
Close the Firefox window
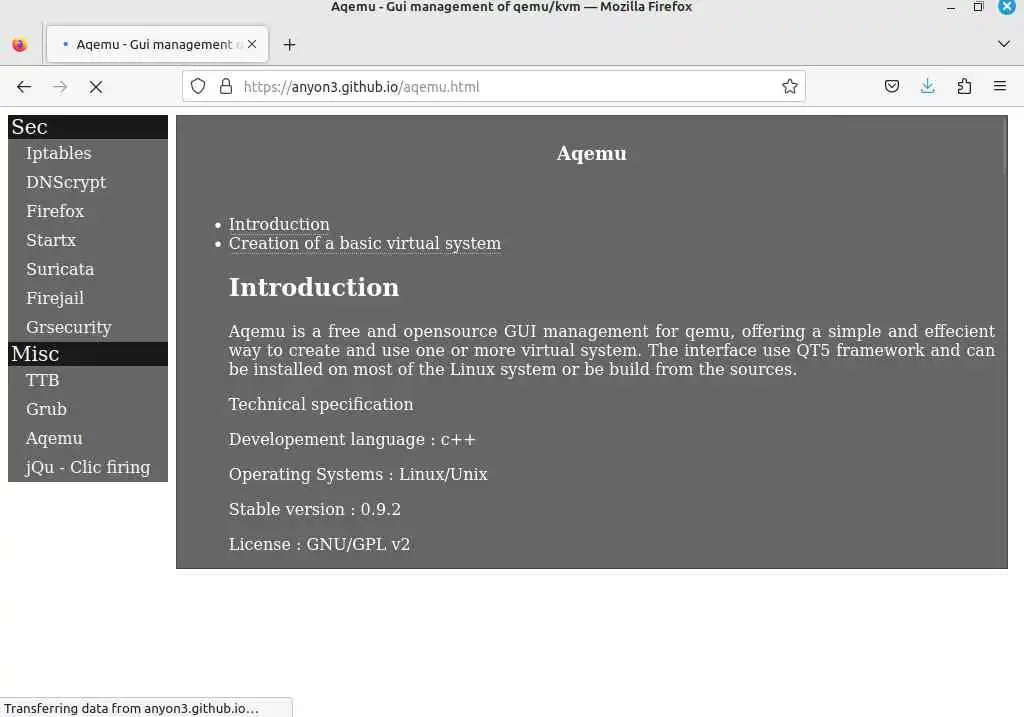(1007, 7)
